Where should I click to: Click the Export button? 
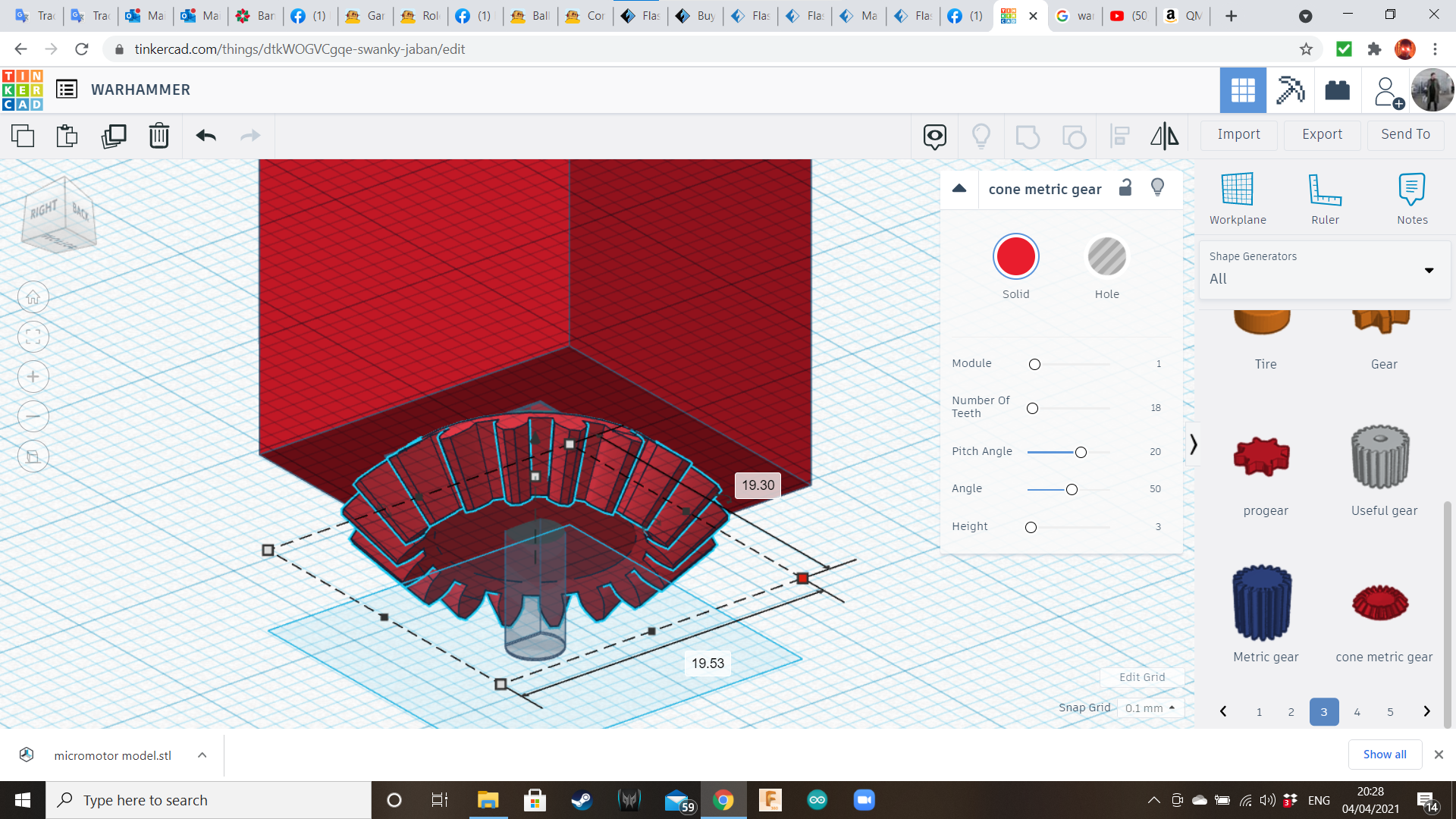(x=1322, y=135)
